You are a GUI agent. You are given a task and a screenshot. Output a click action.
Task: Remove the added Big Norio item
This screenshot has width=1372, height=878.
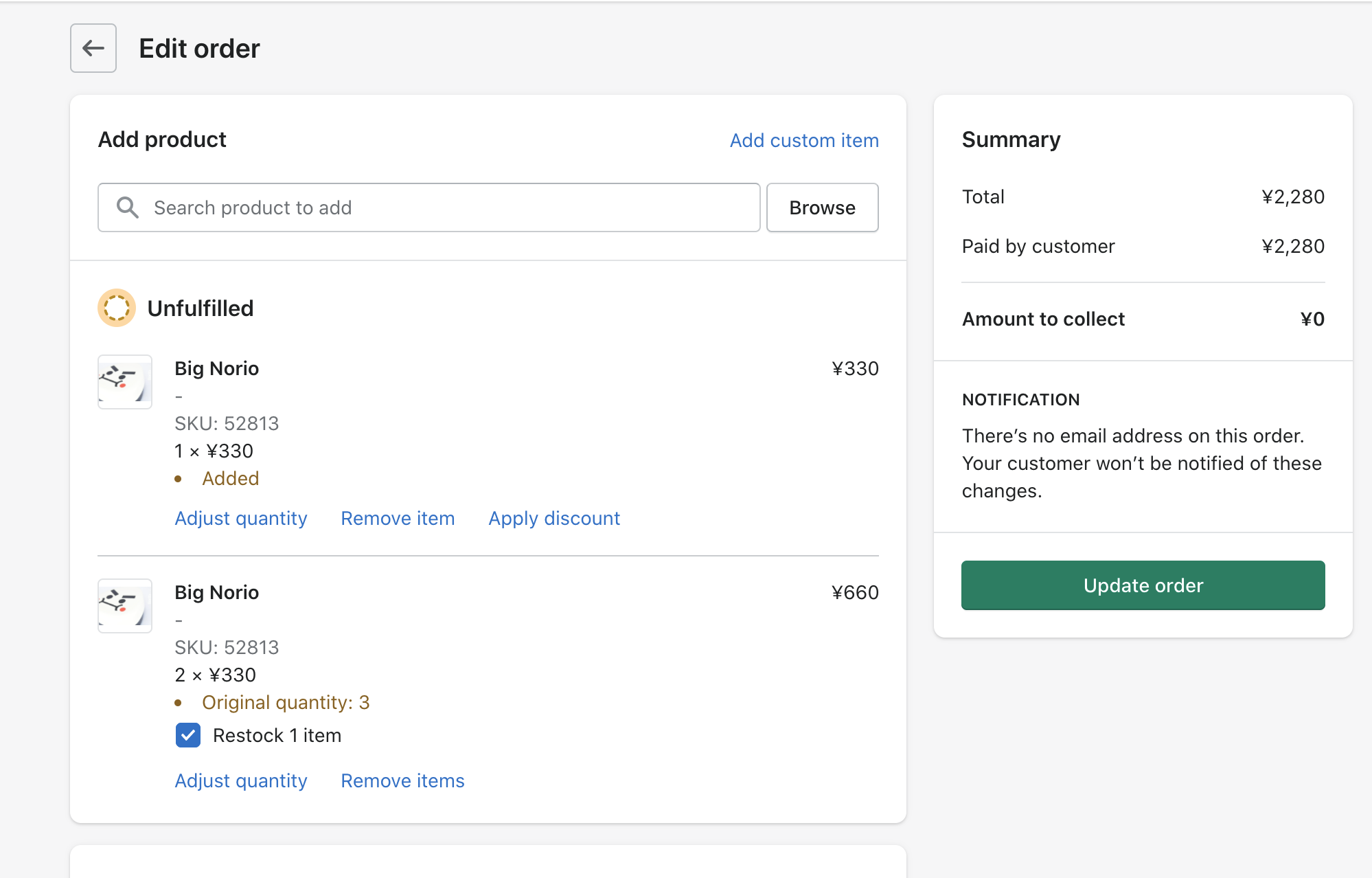(398, 518)
